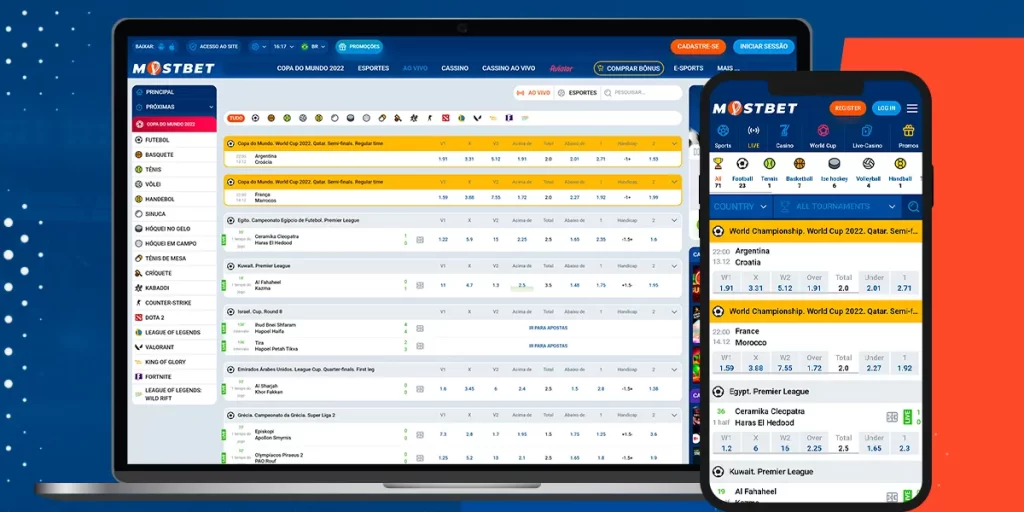Open ESPORTES in the top navigation menu
Viewport: 1024px width, 512px height.
point(374,68)
